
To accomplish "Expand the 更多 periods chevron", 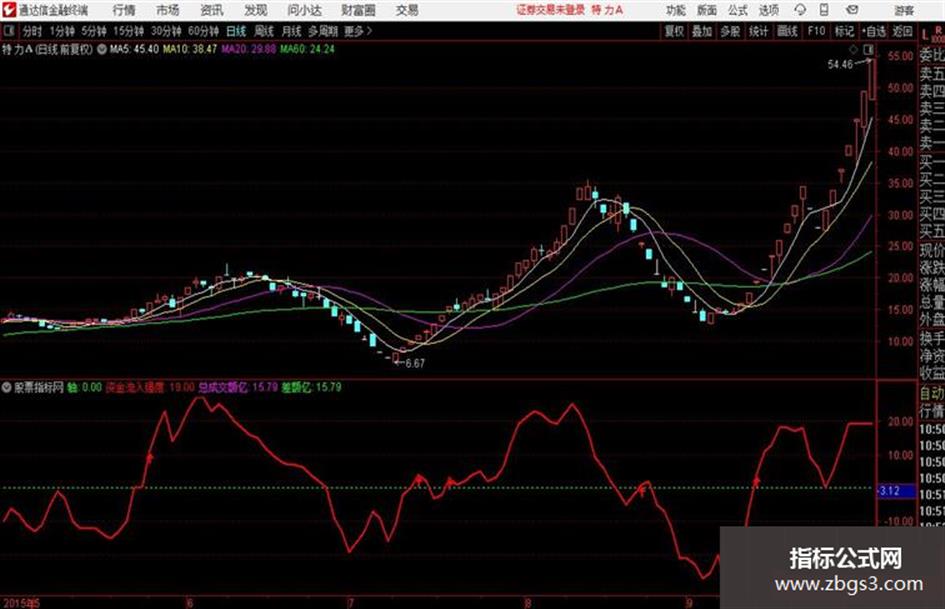I will [x=358, y=31].
